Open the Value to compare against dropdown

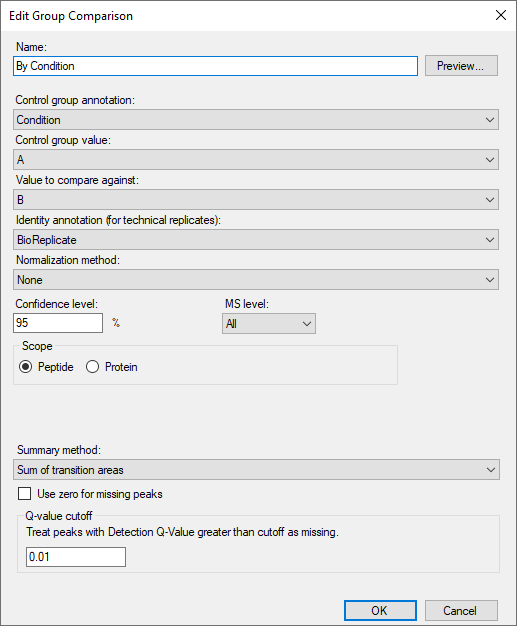(x=256, y=200)
